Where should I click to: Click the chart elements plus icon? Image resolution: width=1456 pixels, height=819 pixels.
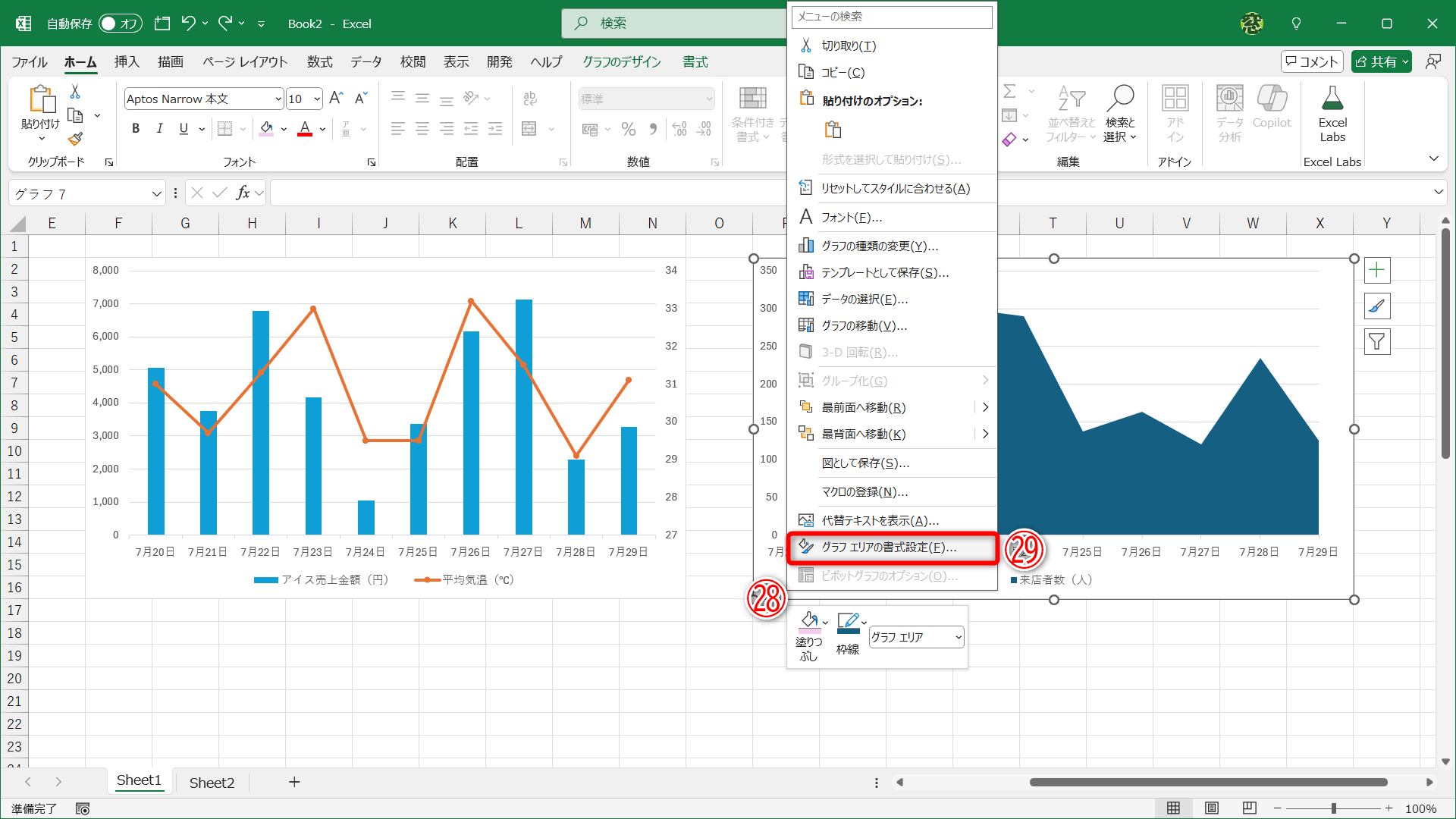click(x=1376, y=270)
